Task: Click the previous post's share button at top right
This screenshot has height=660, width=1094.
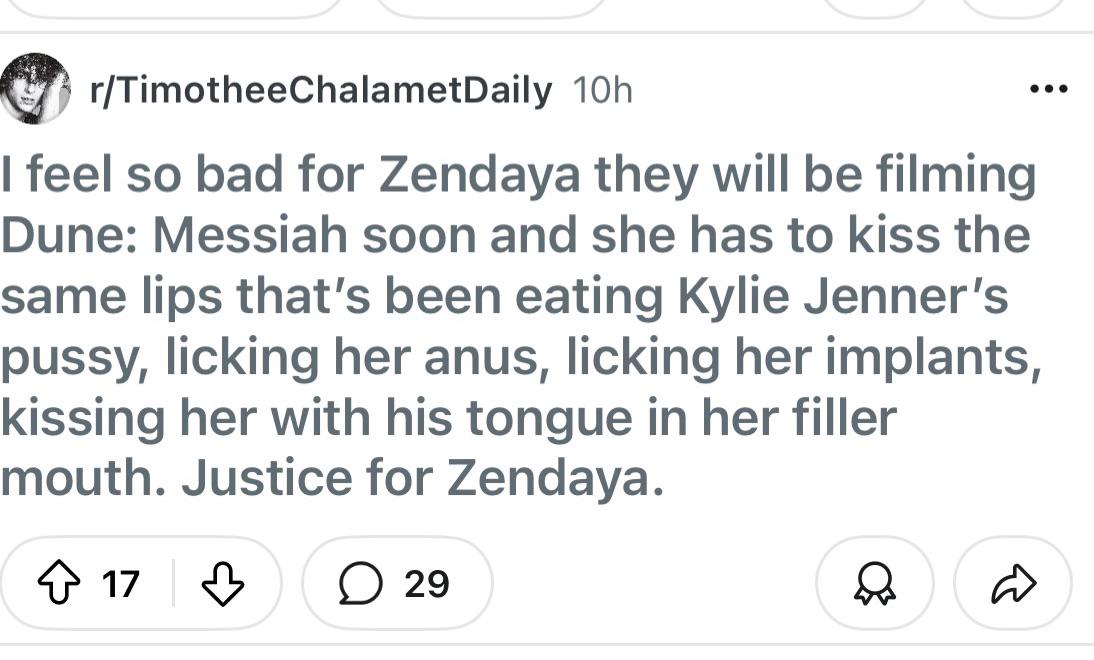Action: (1013, 8)
